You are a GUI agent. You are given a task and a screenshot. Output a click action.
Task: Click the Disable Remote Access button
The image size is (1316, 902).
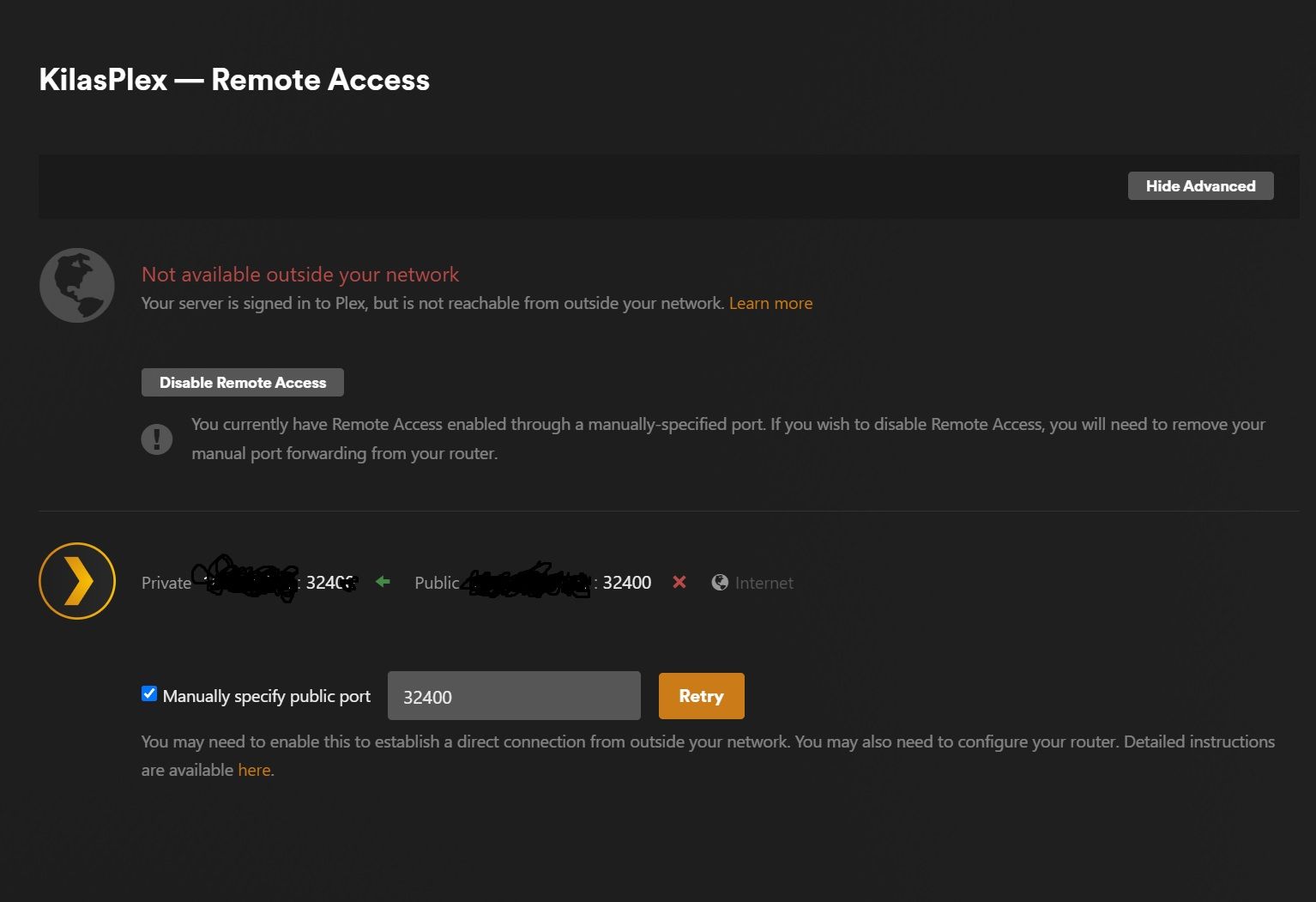[x=243, y=383]
